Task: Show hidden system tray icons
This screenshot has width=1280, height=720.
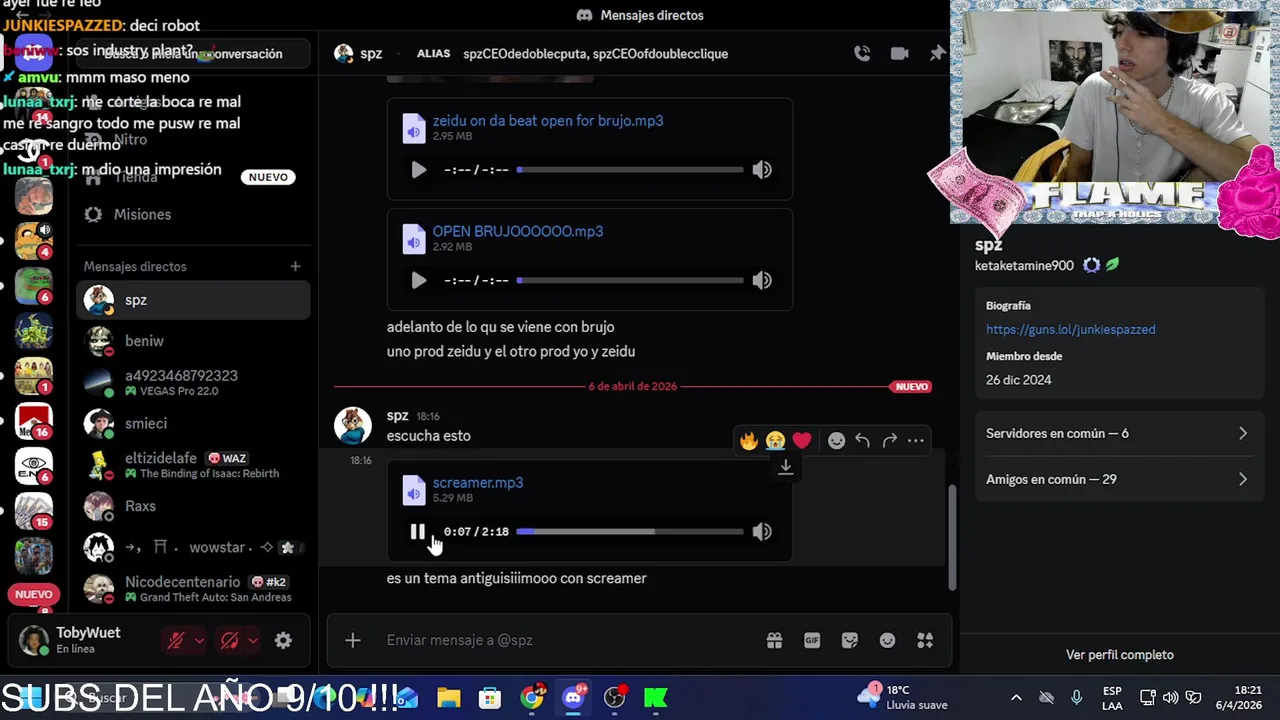Action: (x=1016, y=698)
